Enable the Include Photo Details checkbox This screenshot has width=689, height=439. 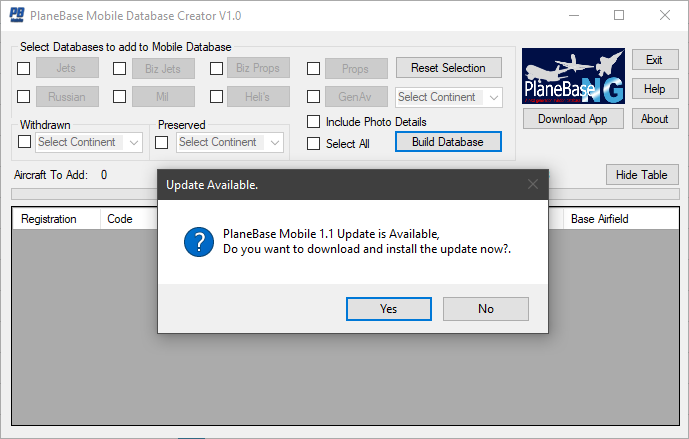pos(314,122)
